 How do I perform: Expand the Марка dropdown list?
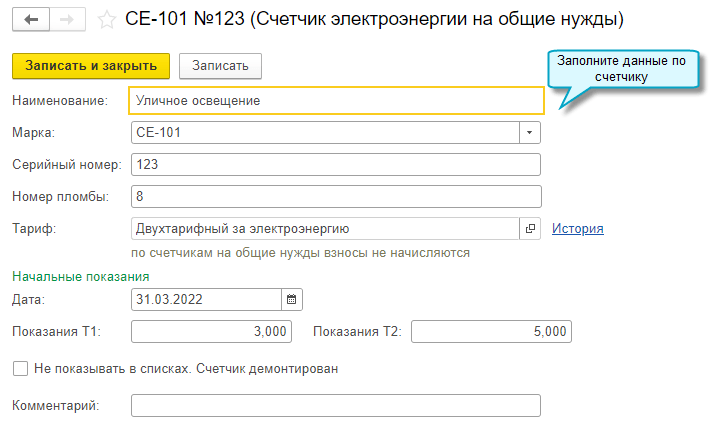point(530,133)
